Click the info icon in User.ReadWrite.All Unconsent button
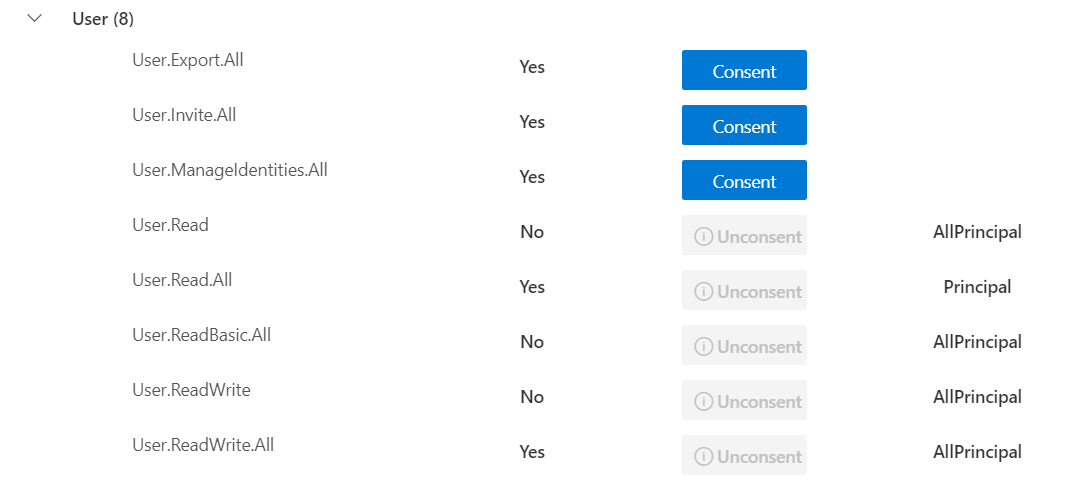 click(703, 457)
